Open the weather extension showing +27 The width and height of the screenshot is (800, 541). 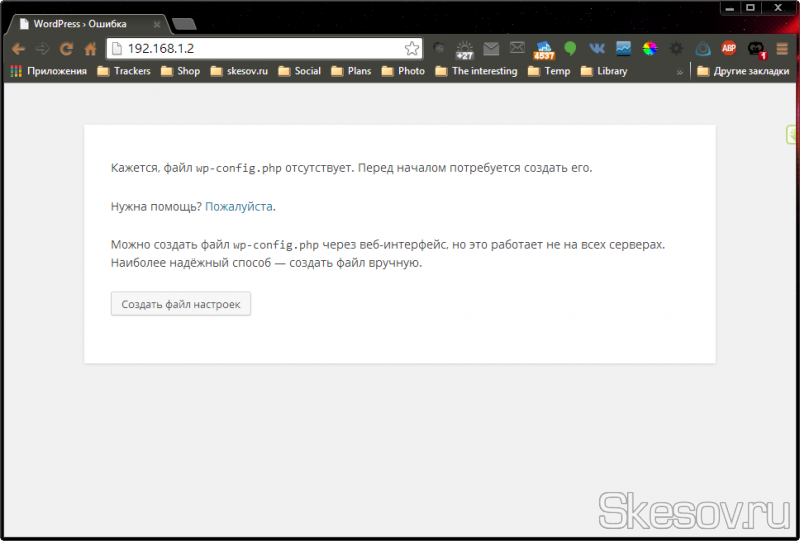coord(465,48)
